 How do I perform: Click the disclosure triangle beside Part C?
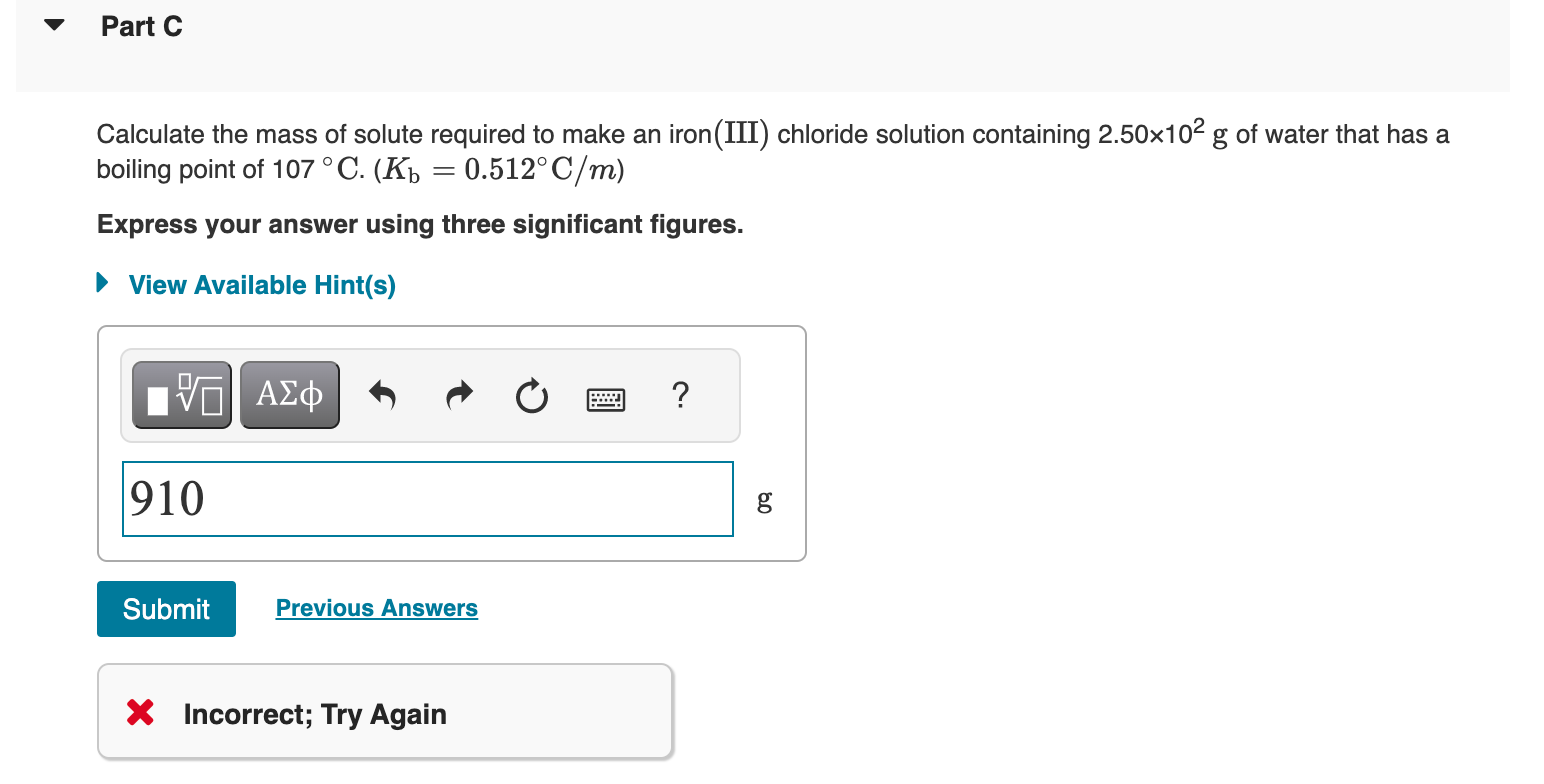(x=52, y=25)
